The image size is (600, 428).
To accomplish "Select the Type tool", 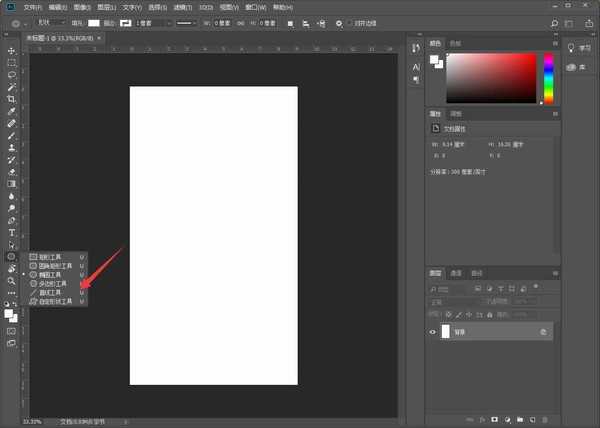I will point(12,232).
